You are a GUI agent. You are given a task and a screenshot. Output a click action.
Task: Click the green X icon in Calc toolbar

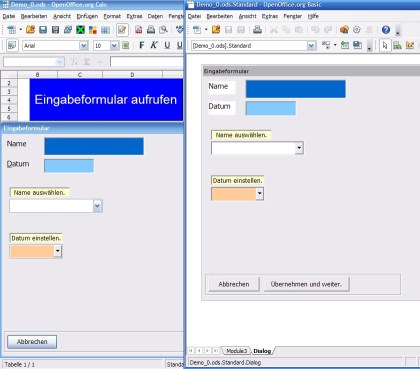click(x=80, y=30)
